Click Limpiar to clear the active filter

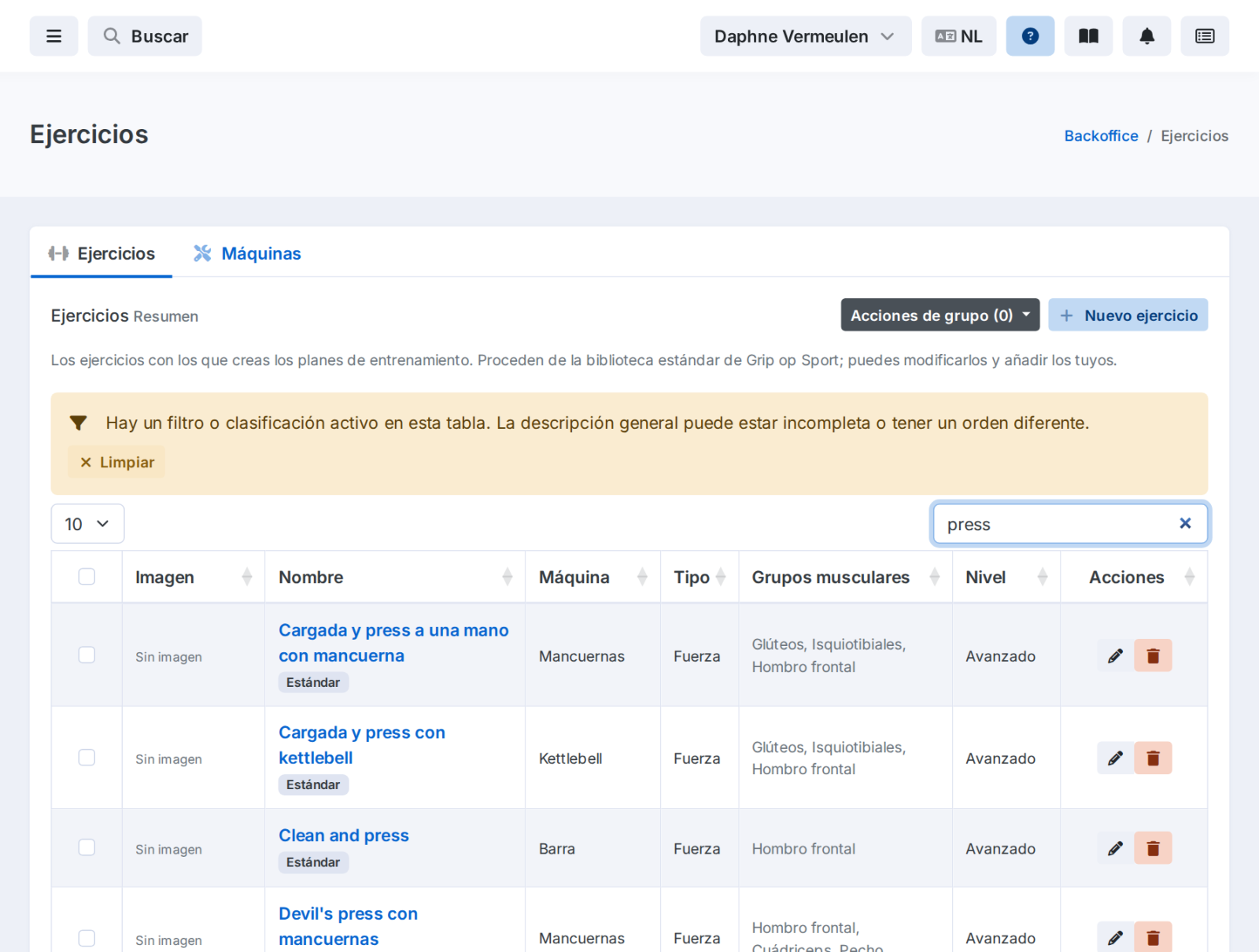[x=117, y=463]
